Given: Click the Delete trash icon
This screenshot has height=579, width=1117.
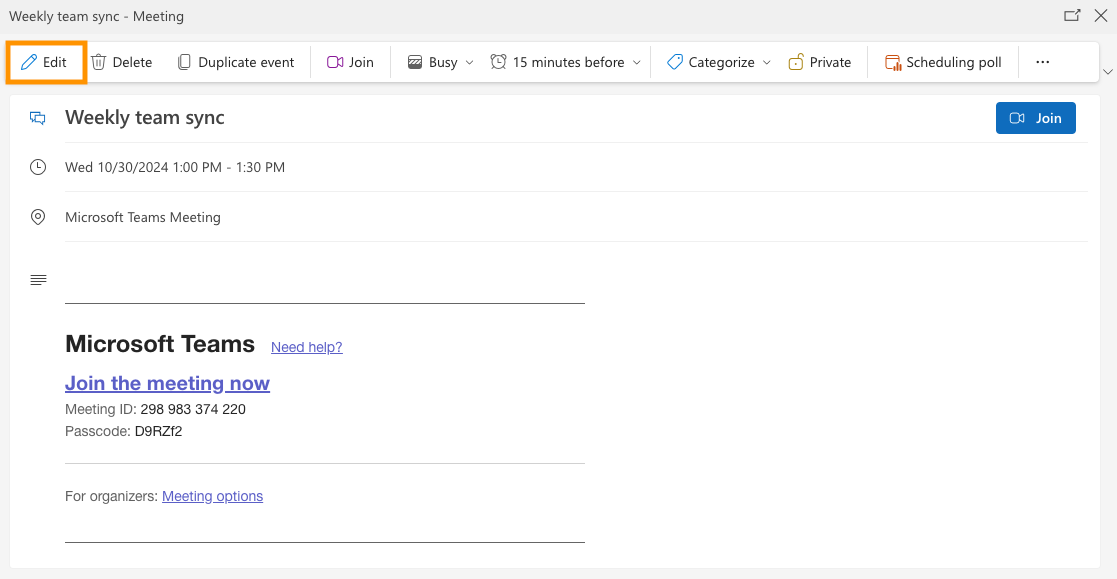Looking at the screenshot, I should tap(99, 62).
